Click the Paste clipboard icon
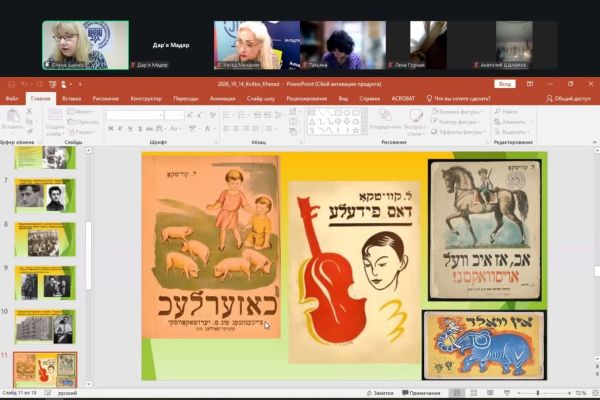600x400 pixels. pos(13,115)
